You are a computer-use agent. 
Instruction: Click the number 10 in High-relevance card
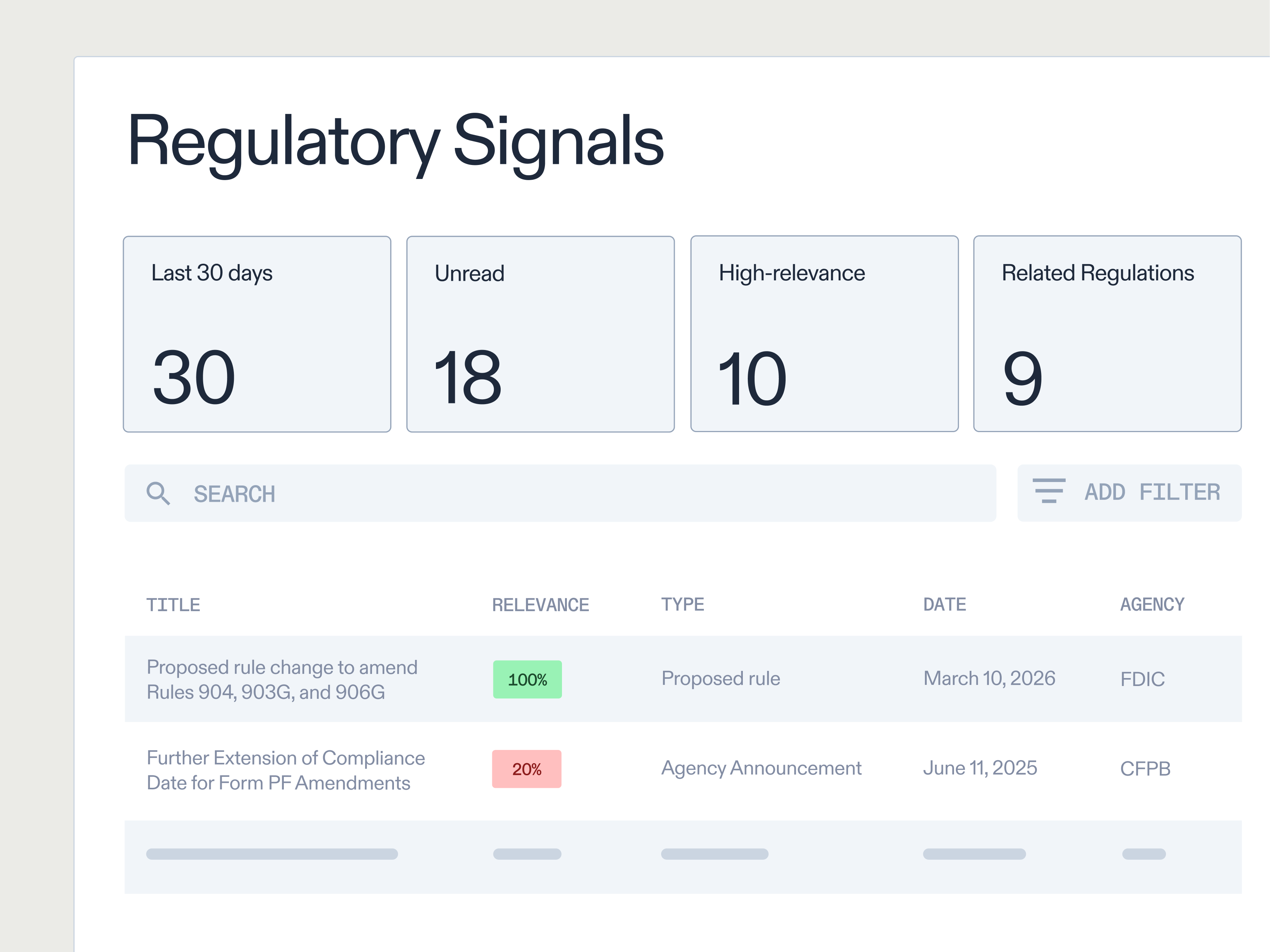(752, 379)
